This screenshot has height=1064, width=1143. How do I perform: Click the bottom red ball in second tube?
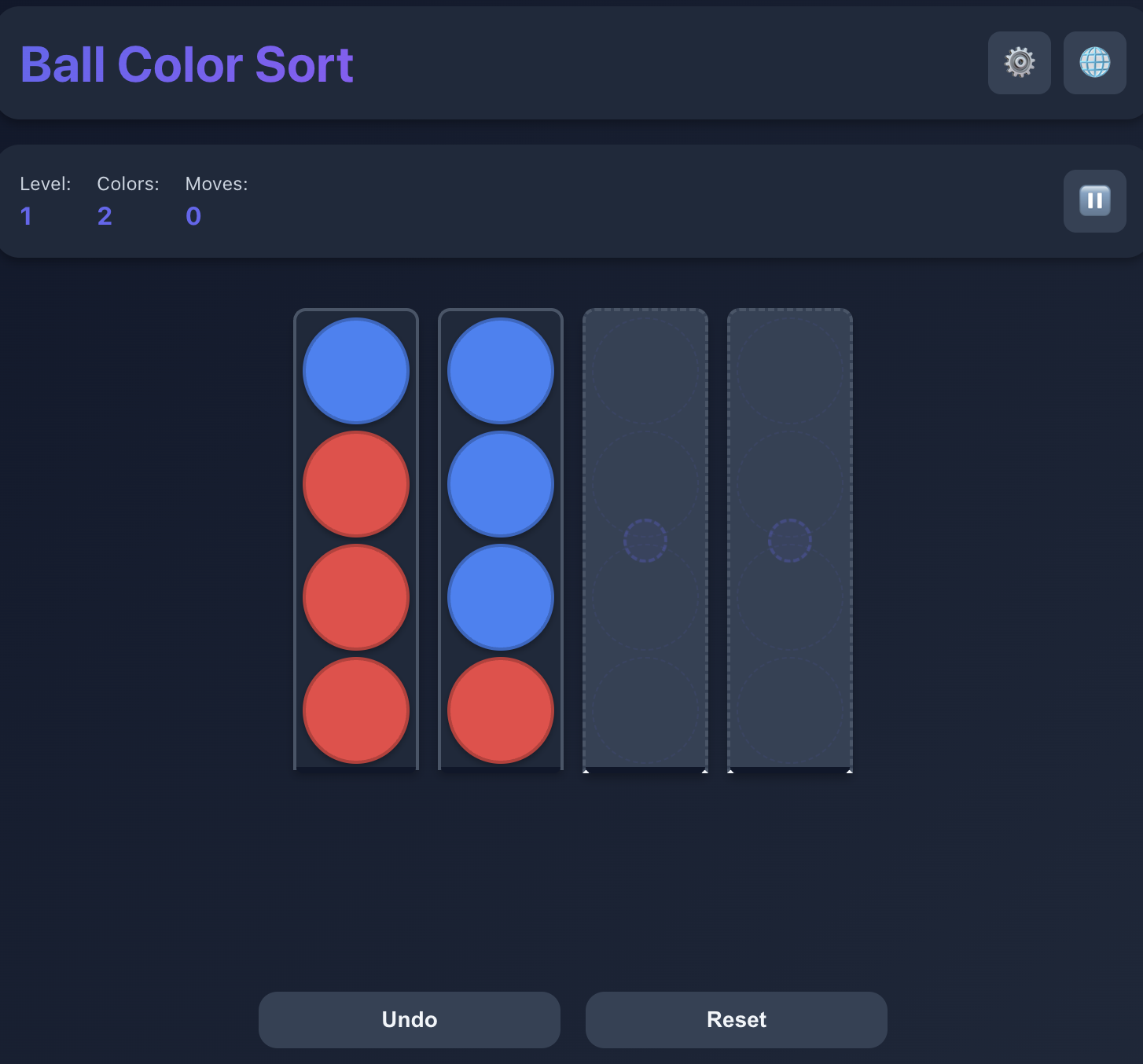point(501,710)
